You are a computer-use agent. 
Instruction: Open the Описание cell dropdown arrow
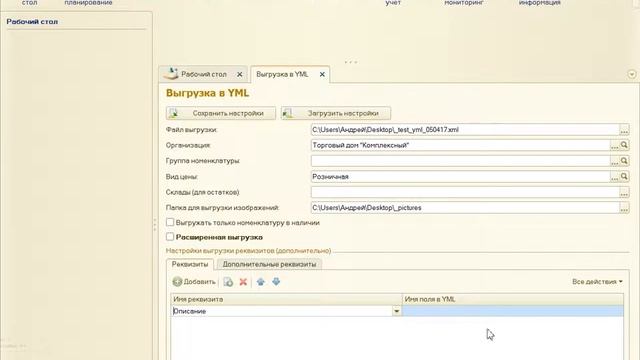[396, 311]
